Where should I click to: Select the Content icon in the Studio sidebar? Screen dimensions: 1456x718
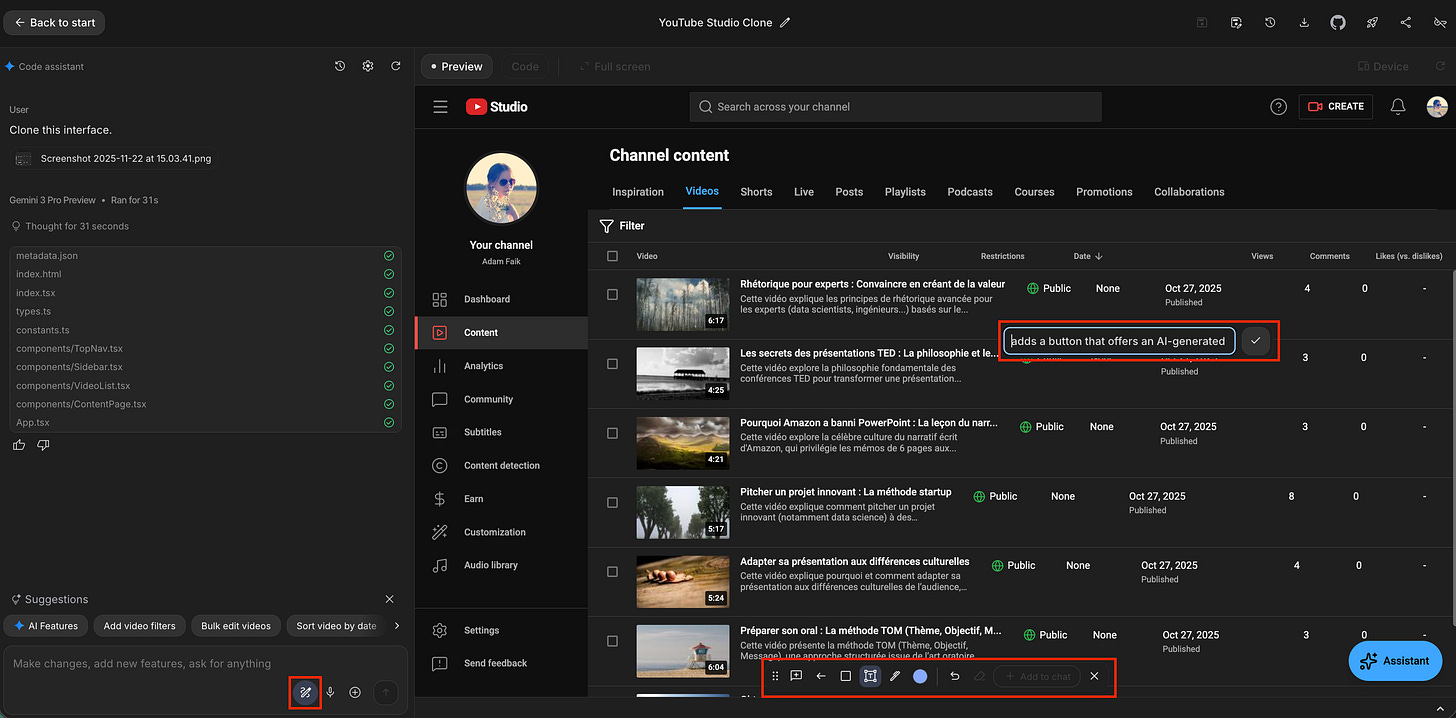[x=439, y=332]
